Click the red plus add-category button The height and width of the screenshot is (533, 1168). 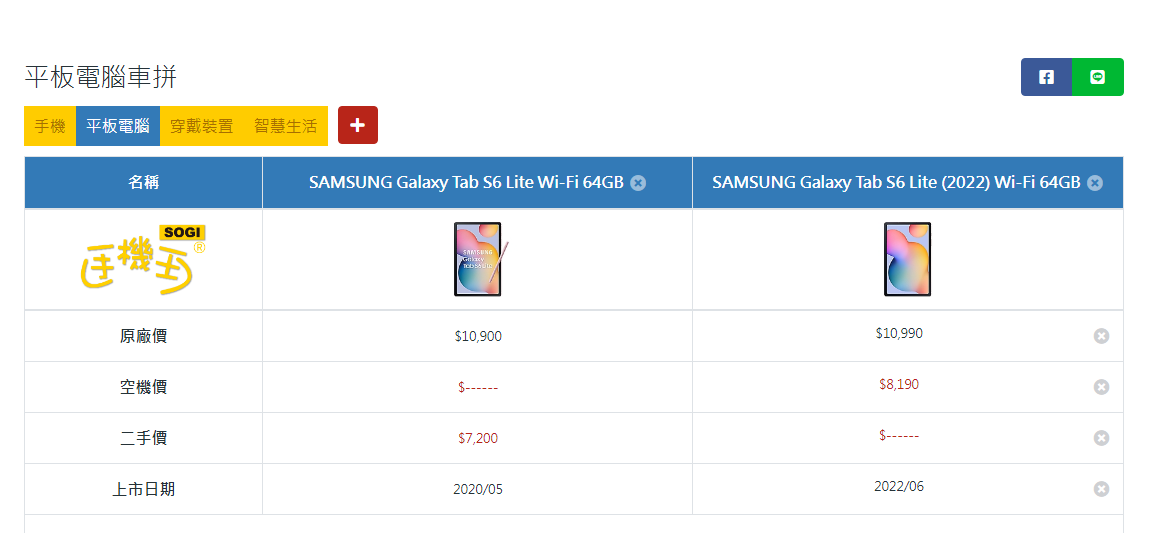(x=357, y=125)
